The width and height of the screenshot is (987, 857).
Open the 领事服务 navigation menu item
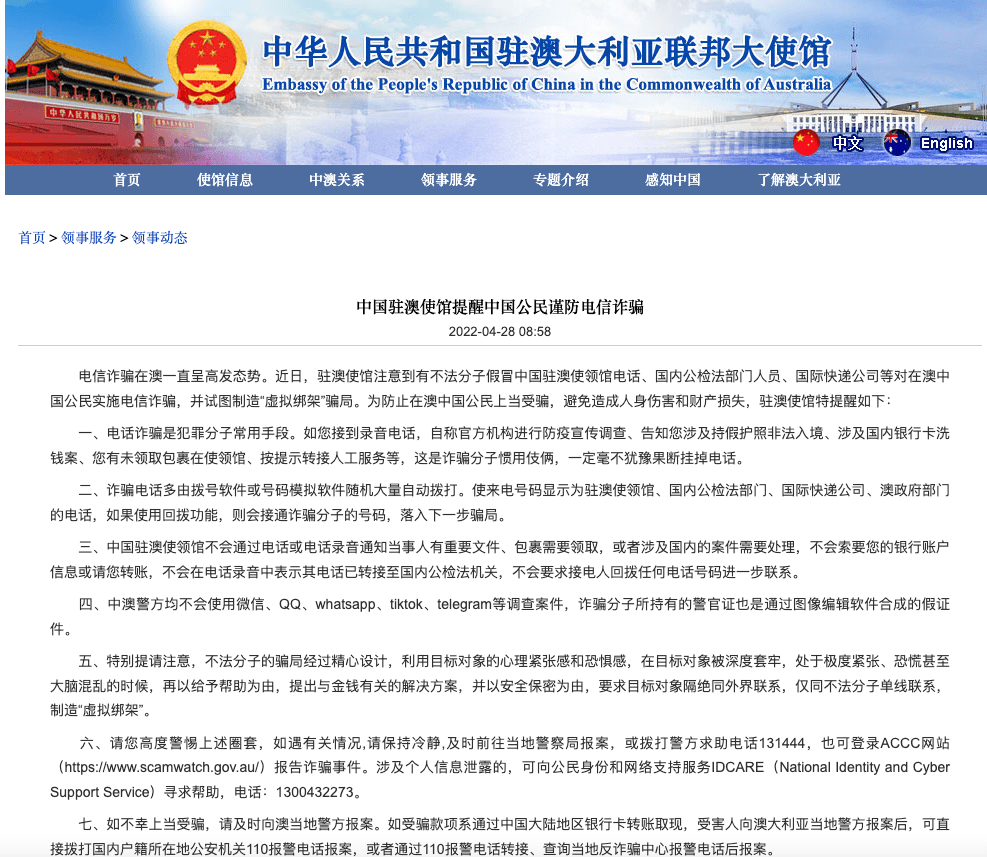(x=449, y=180)
